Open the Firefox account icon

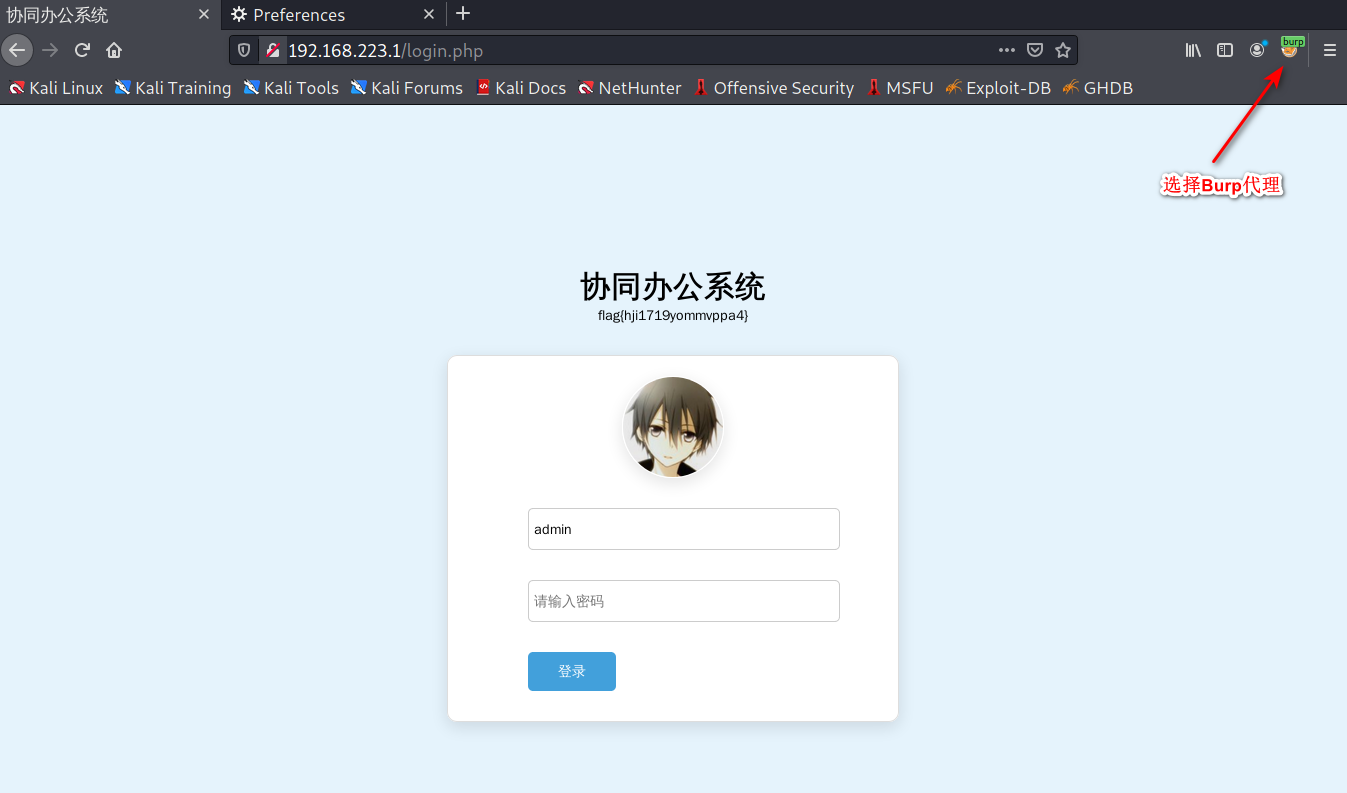point(1257,50)
